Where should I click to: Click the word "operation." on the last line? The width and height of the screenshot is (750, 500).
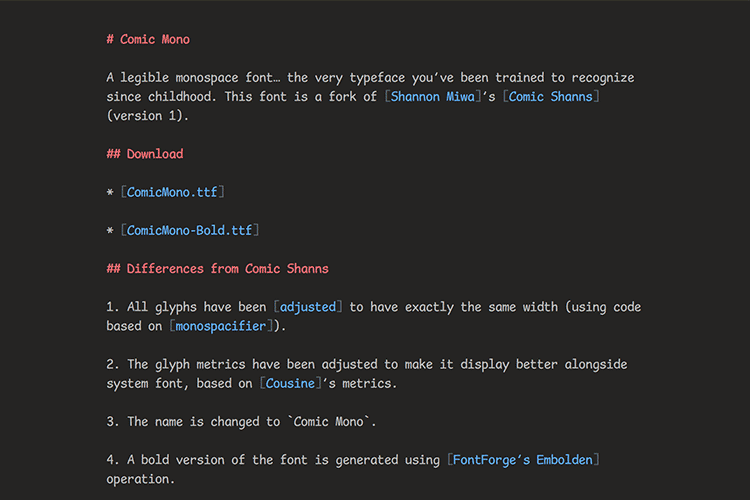point(143,479)
